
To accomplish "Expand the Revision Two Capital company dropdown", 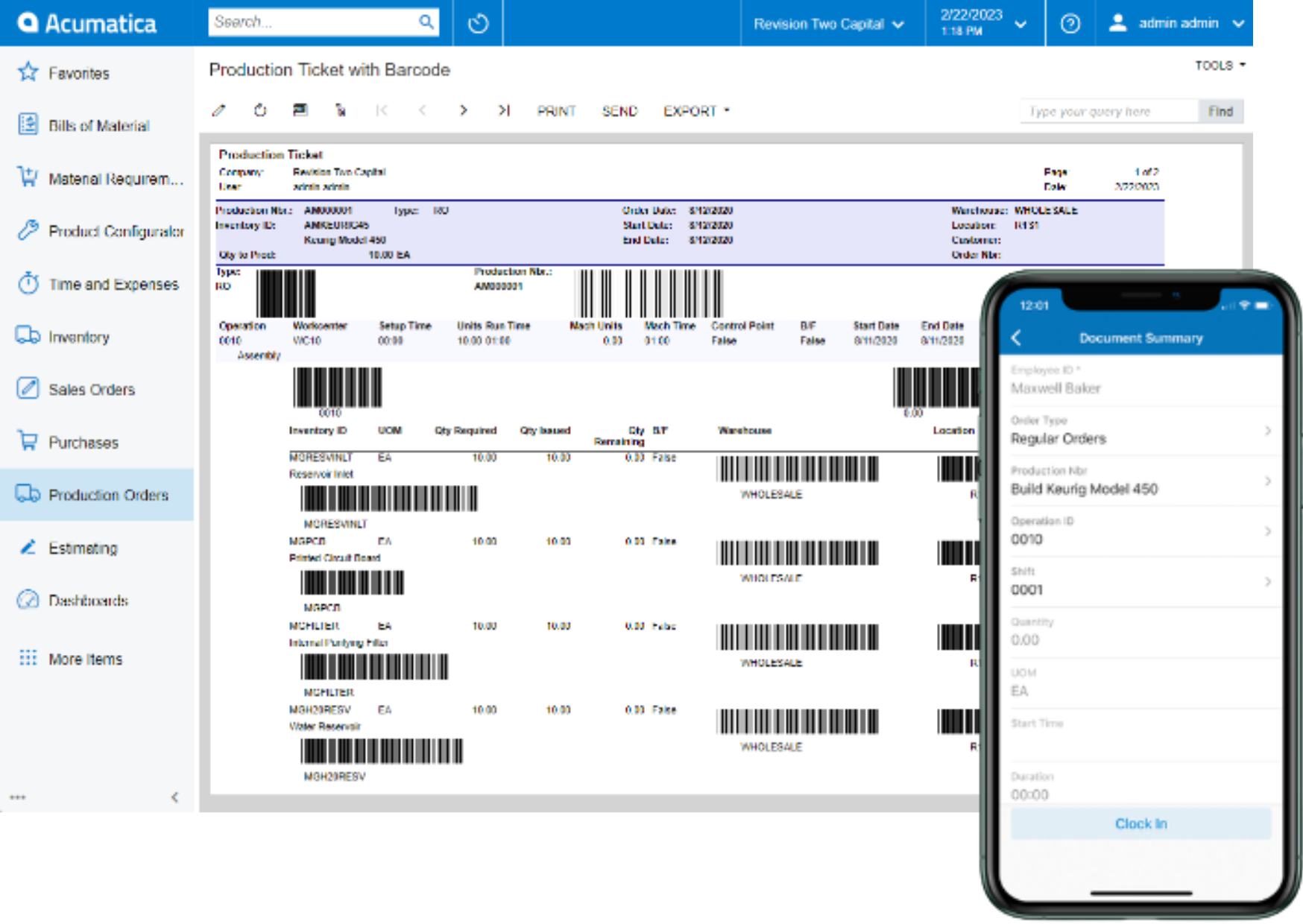I will [828, 24].
